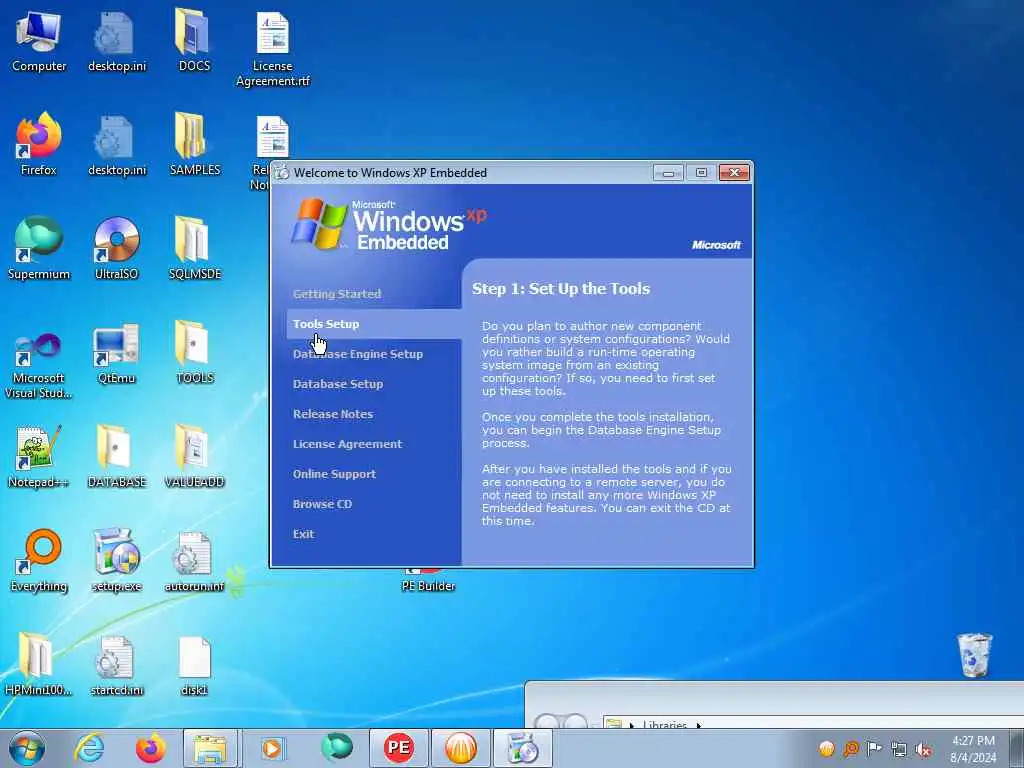View Release Notes from setup menu
The image size is (1024, 768).
[x=333, y=414]
